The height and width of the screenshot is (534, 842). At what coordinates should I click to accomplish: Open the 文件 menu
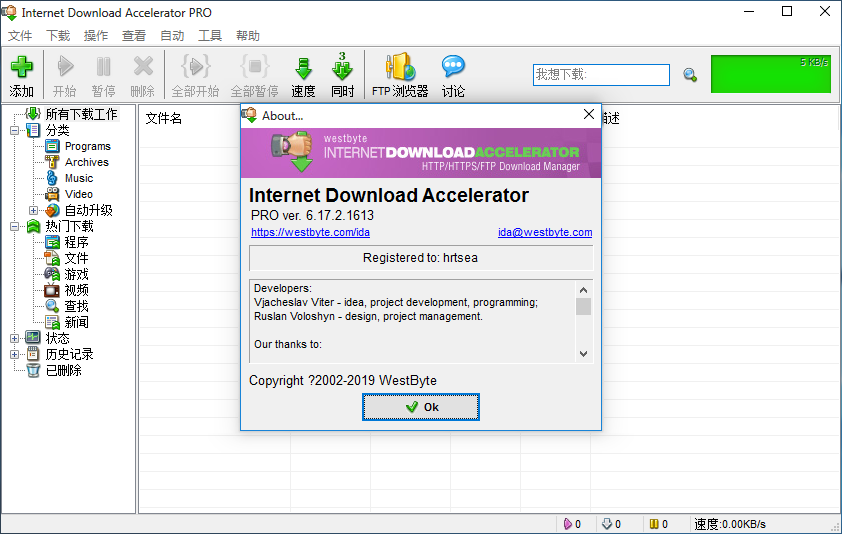click(20, 35)
